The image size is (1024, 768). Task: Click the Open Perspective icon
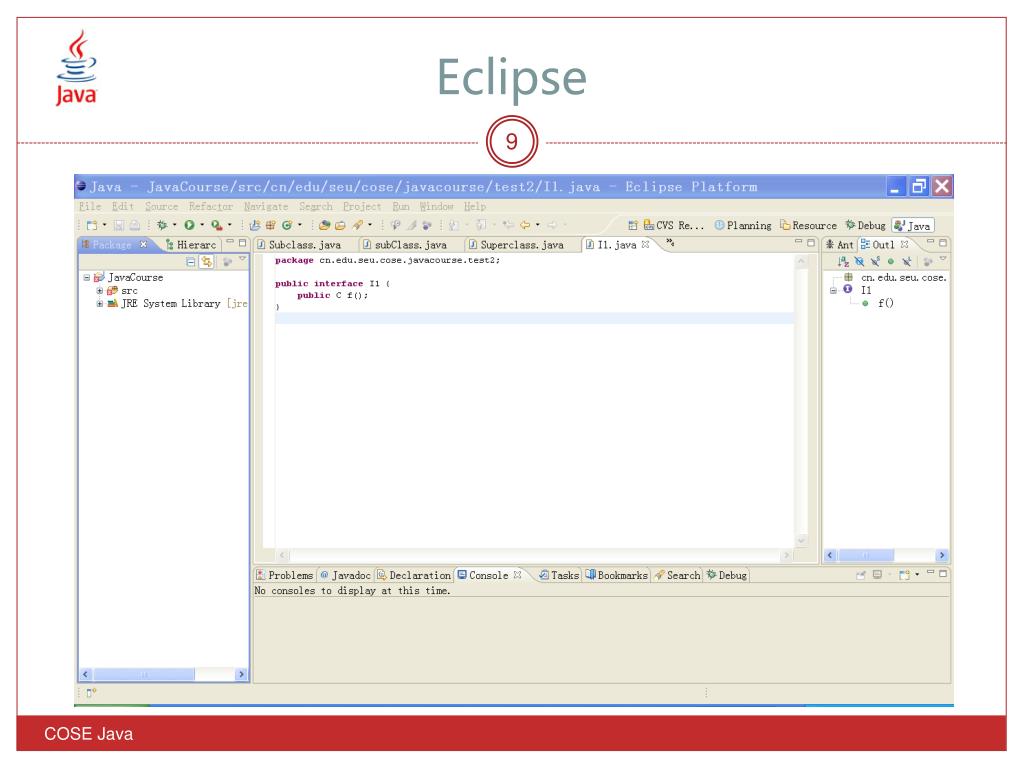(x=632, y=225)
